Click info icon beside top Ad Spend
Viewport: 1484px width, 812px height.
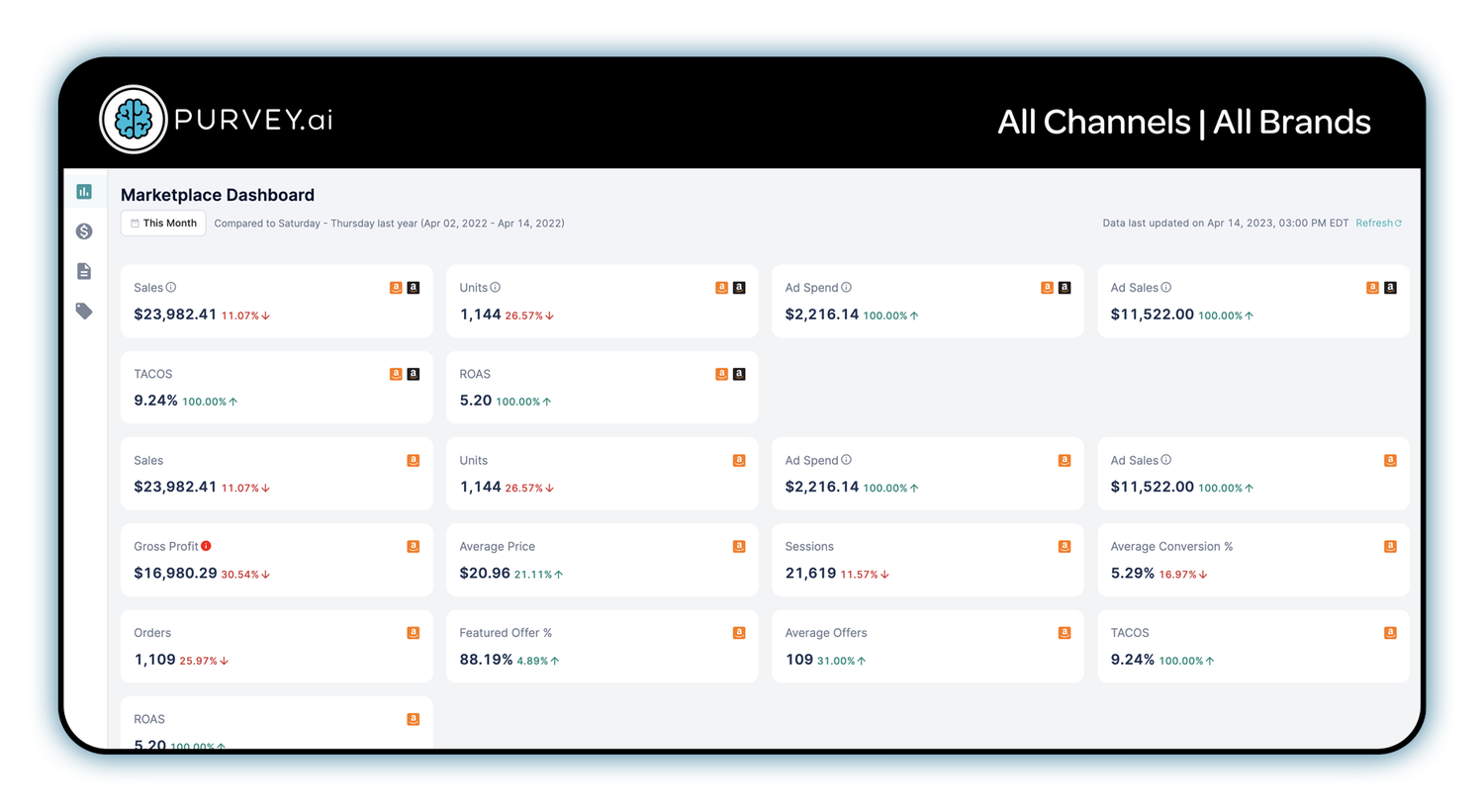[846, 288]
